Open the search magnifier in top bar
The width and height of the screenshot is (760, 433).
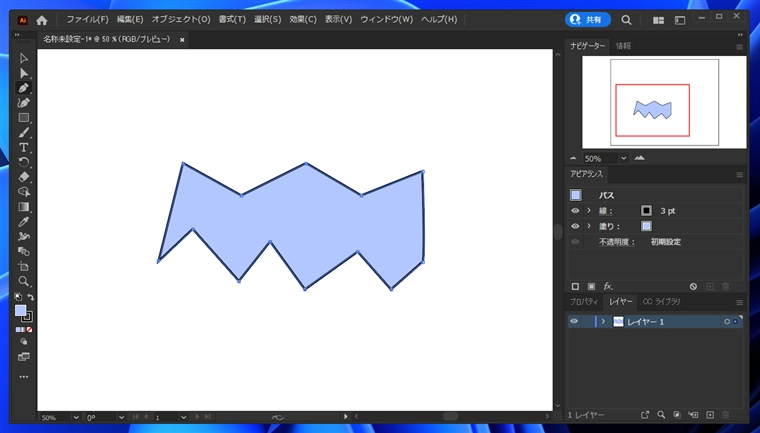click(x=626, y=20)
